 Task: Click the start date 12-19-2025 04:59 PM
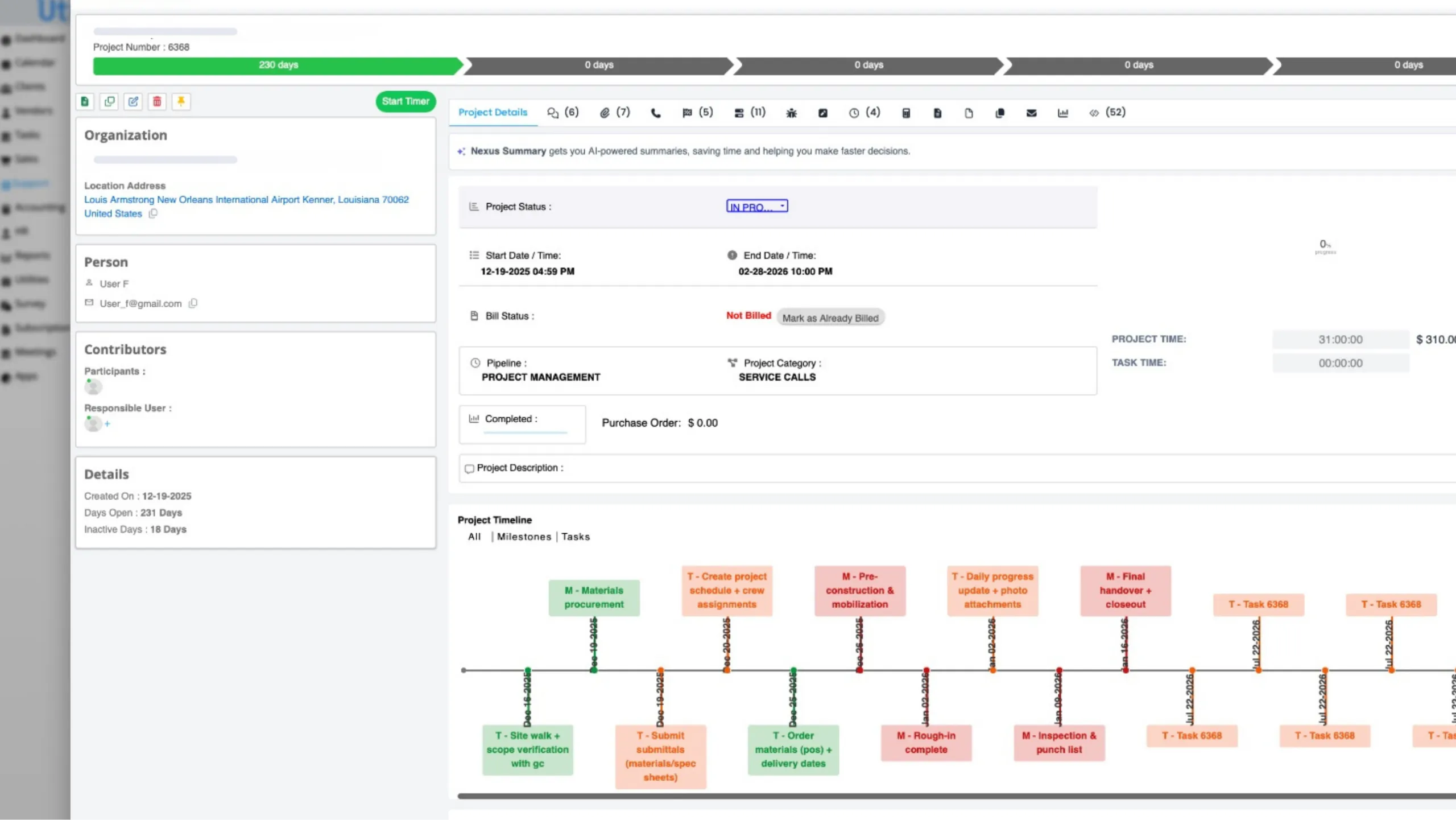527,271
